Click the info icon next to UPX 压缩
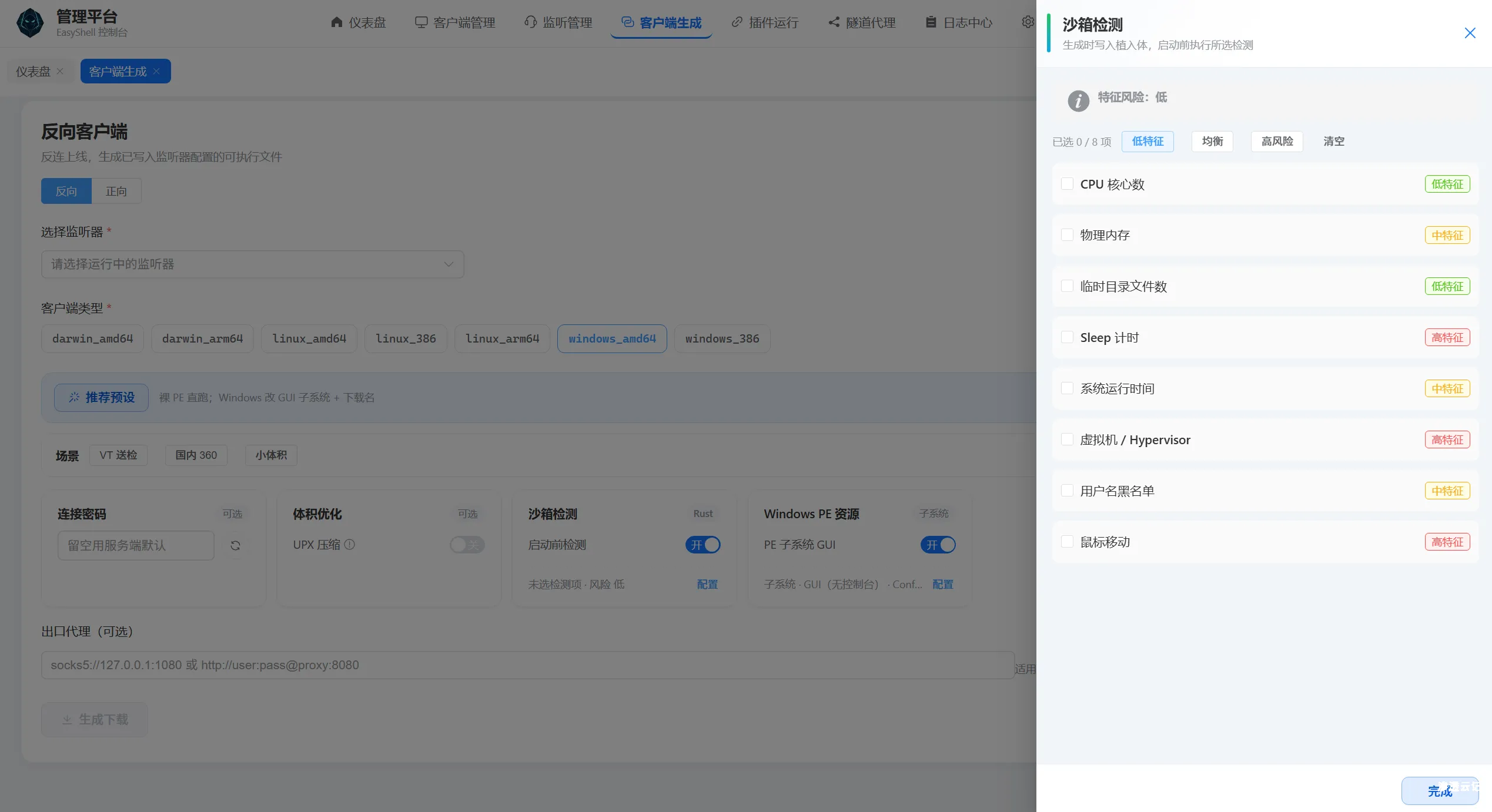 [349, 545]
